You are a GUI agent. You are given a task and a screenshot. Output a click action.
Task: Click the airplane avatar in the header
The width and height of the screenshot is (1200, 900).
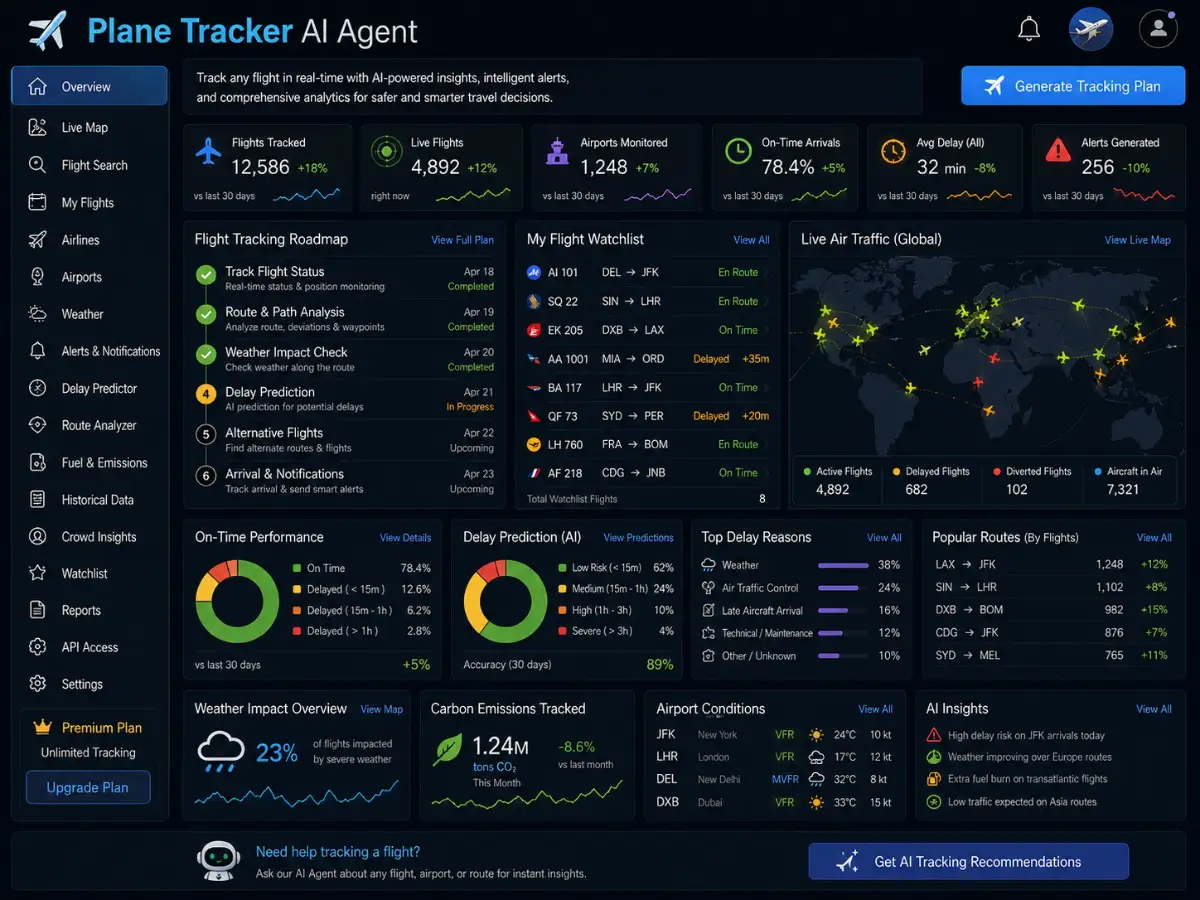(x=1091, y=29)
